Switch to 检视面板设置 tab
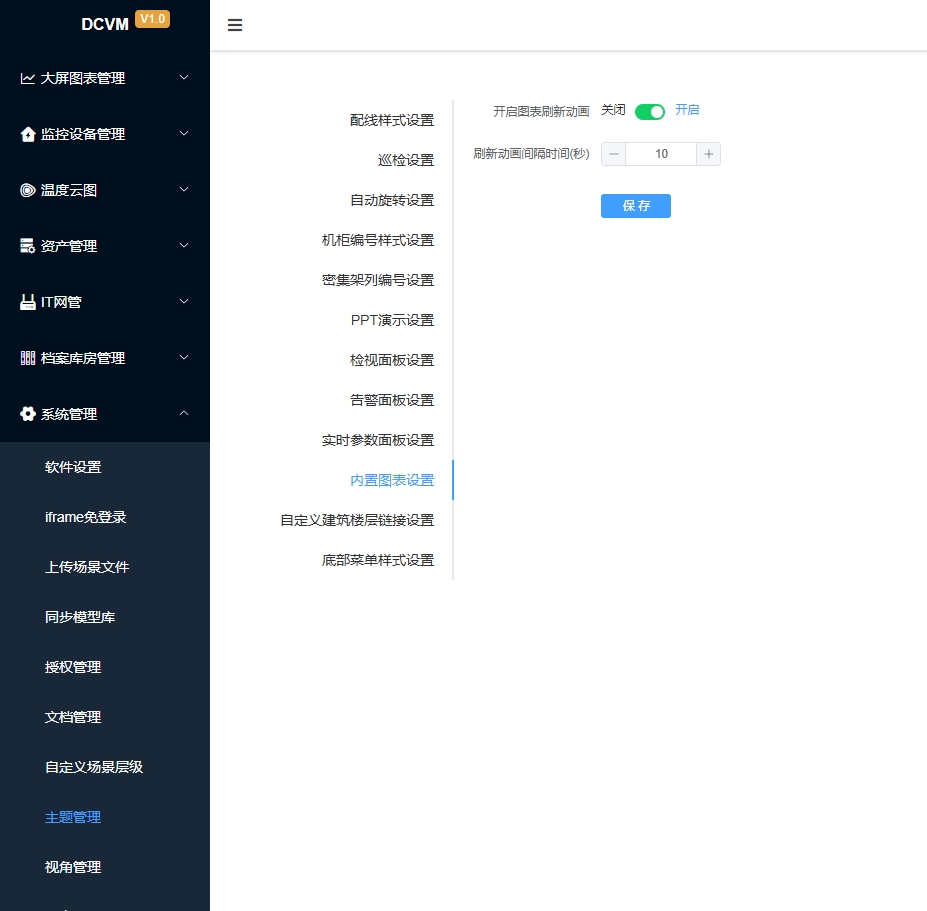The height and width of the screenshot is (911, 927). click(392, 360)
